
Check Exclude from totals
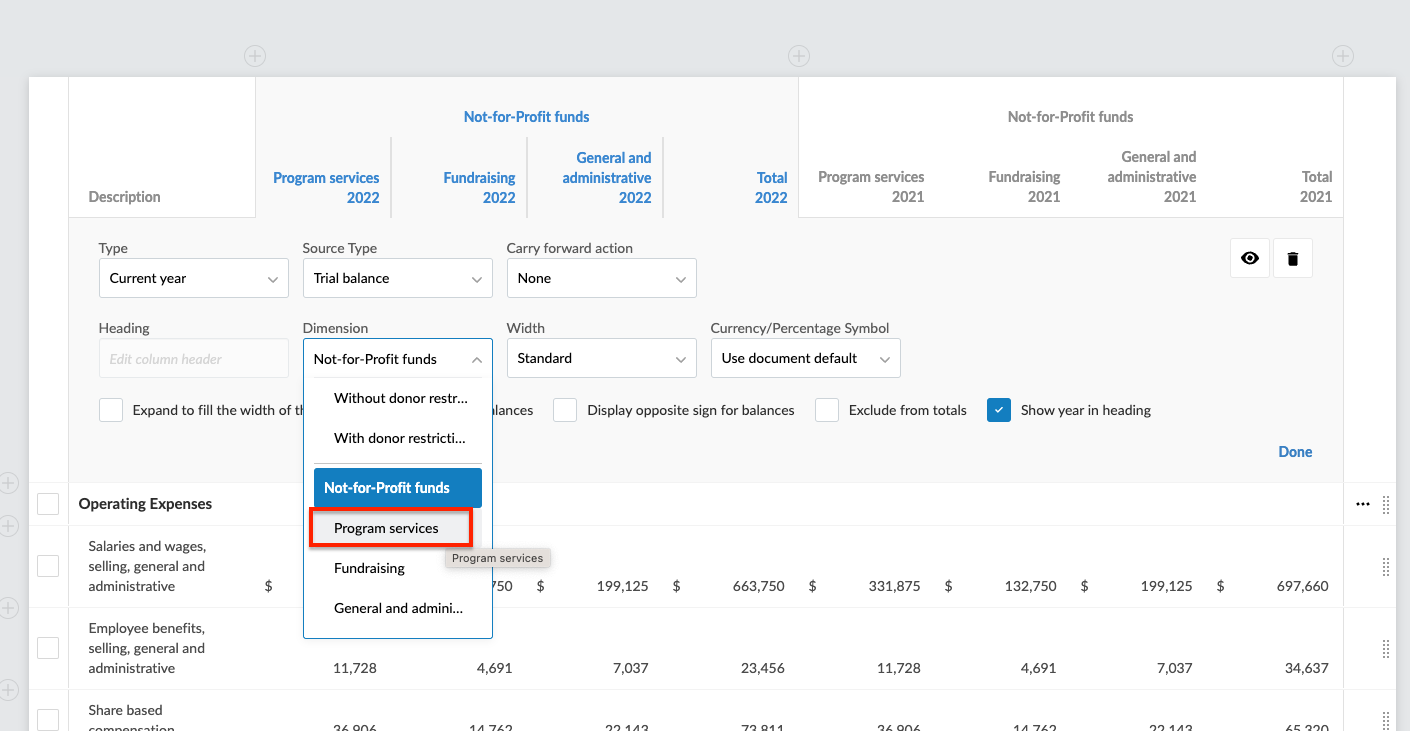[x=826, y=410]
